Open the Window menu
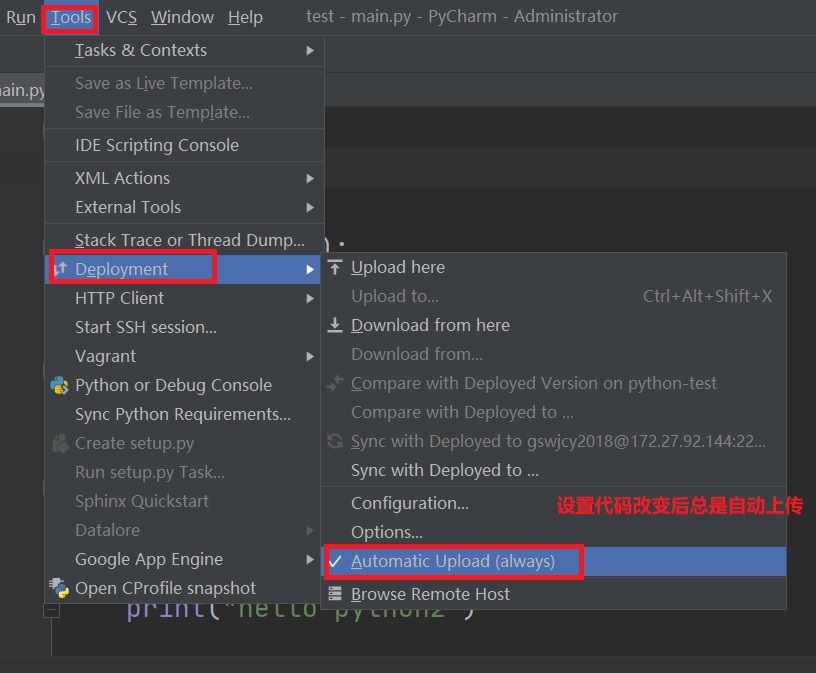Viewport: 816px width, 673px height. tap(182, 17)
